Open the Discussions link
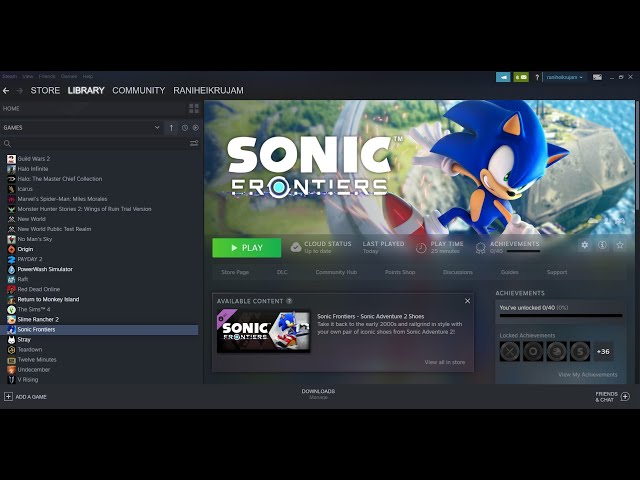Screen dimensions: 640x480 coord(458,272)
